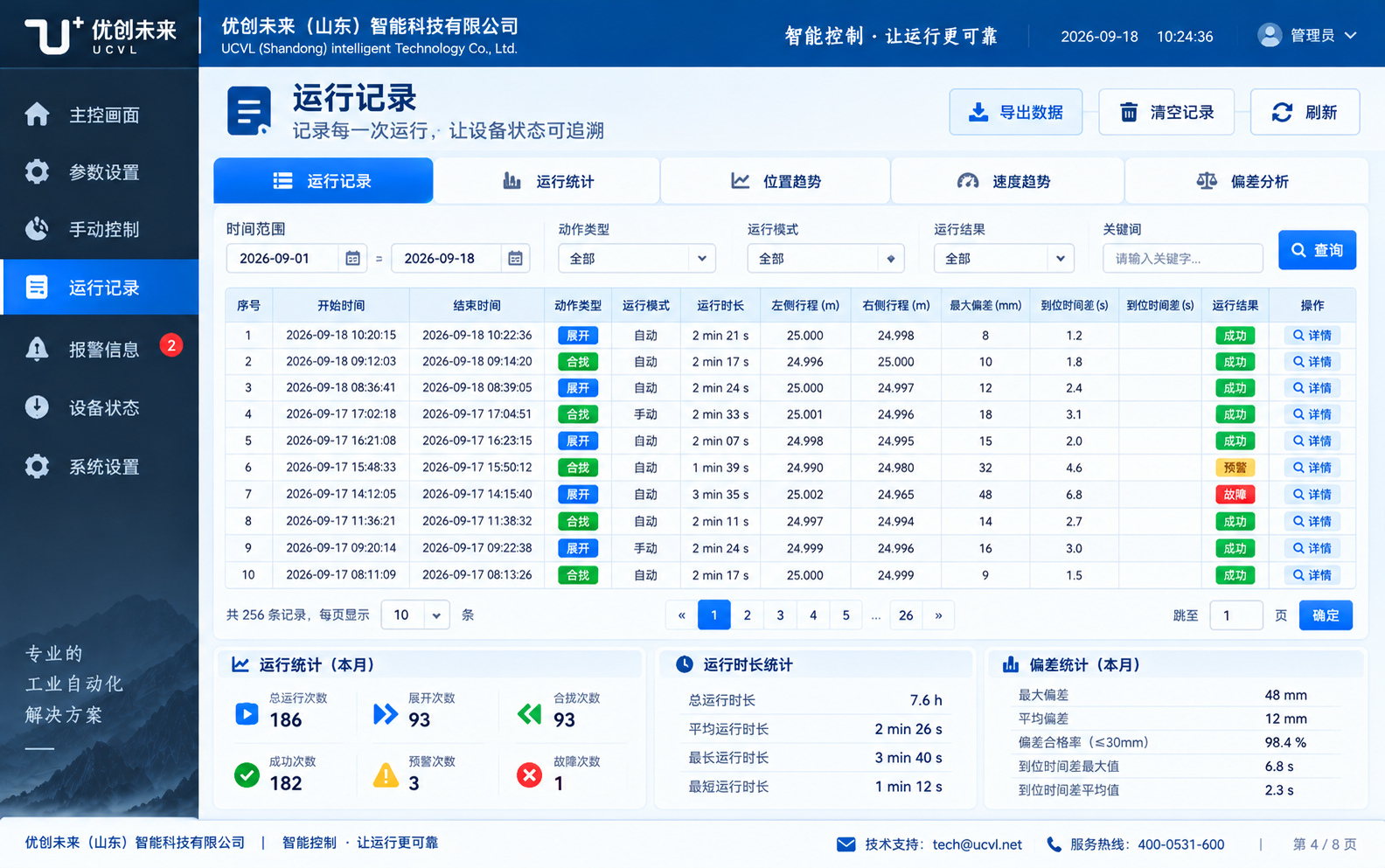Image resolution: width=1385 pixels, height=868 pixels.
Task: Click the 手动控制 sidebar icon
Action: (x=37, y=229)
